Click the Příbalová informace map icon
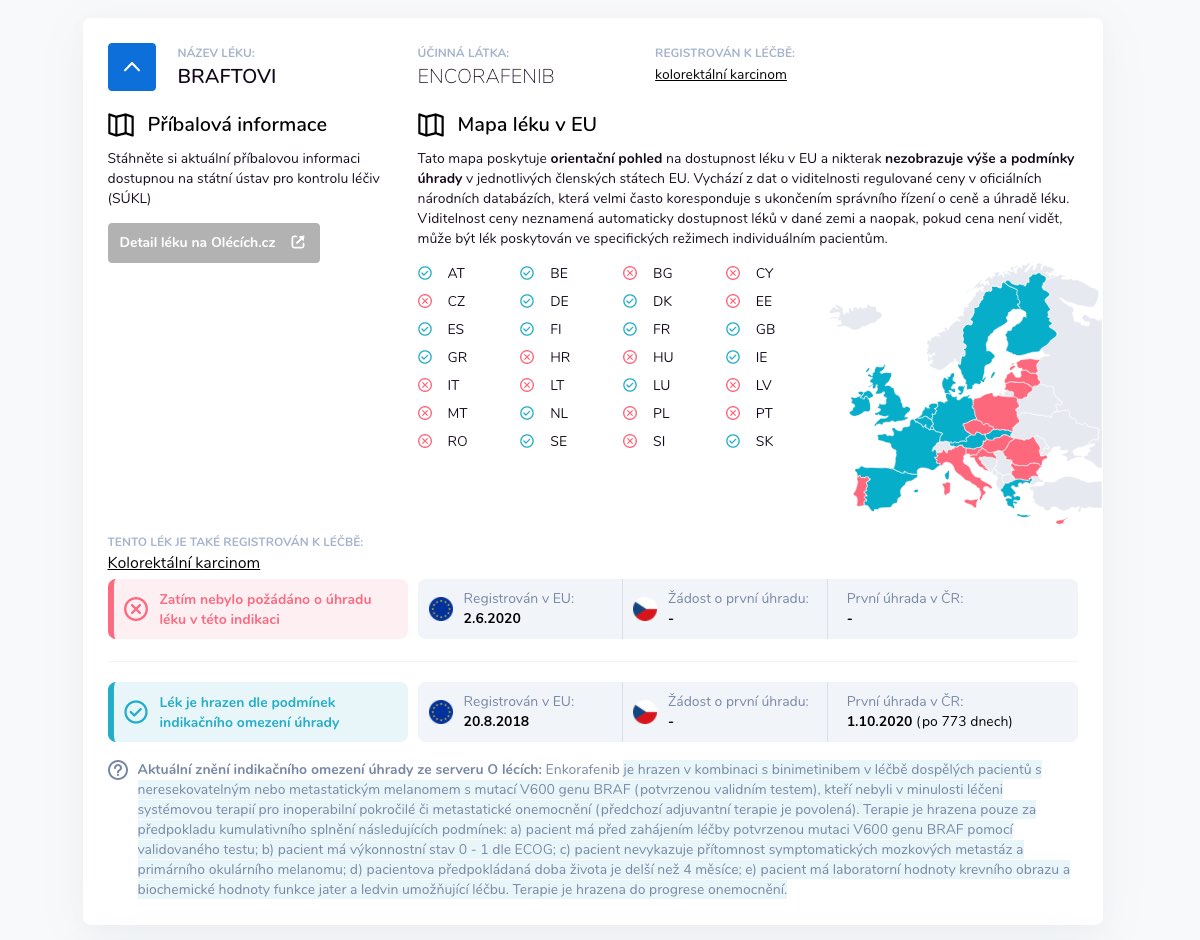This screenshot has width=1200, height=940. (x=121, y=125)
